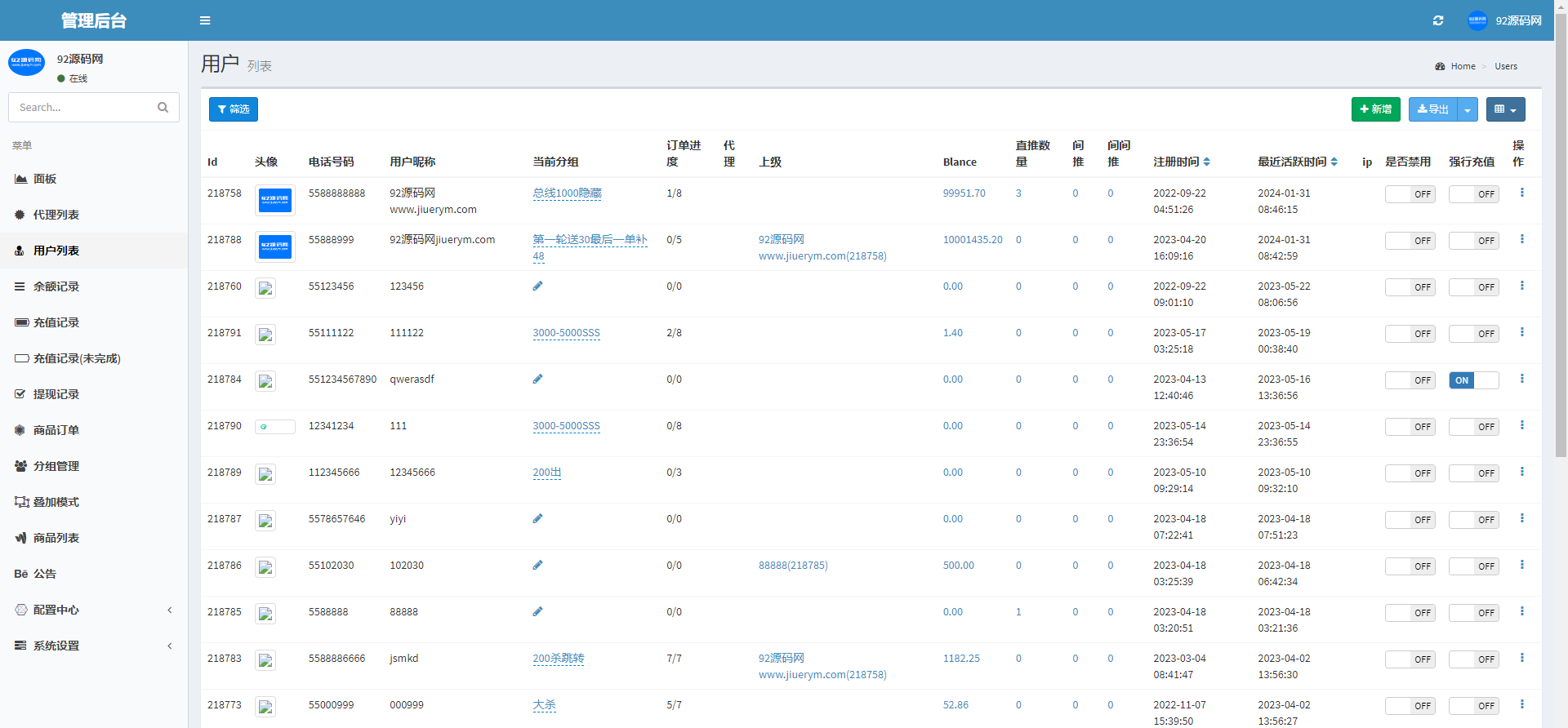1568x728 pixels.
Task: Turn off 强行充值 ON switch for user 218784
Action: 1474,380
